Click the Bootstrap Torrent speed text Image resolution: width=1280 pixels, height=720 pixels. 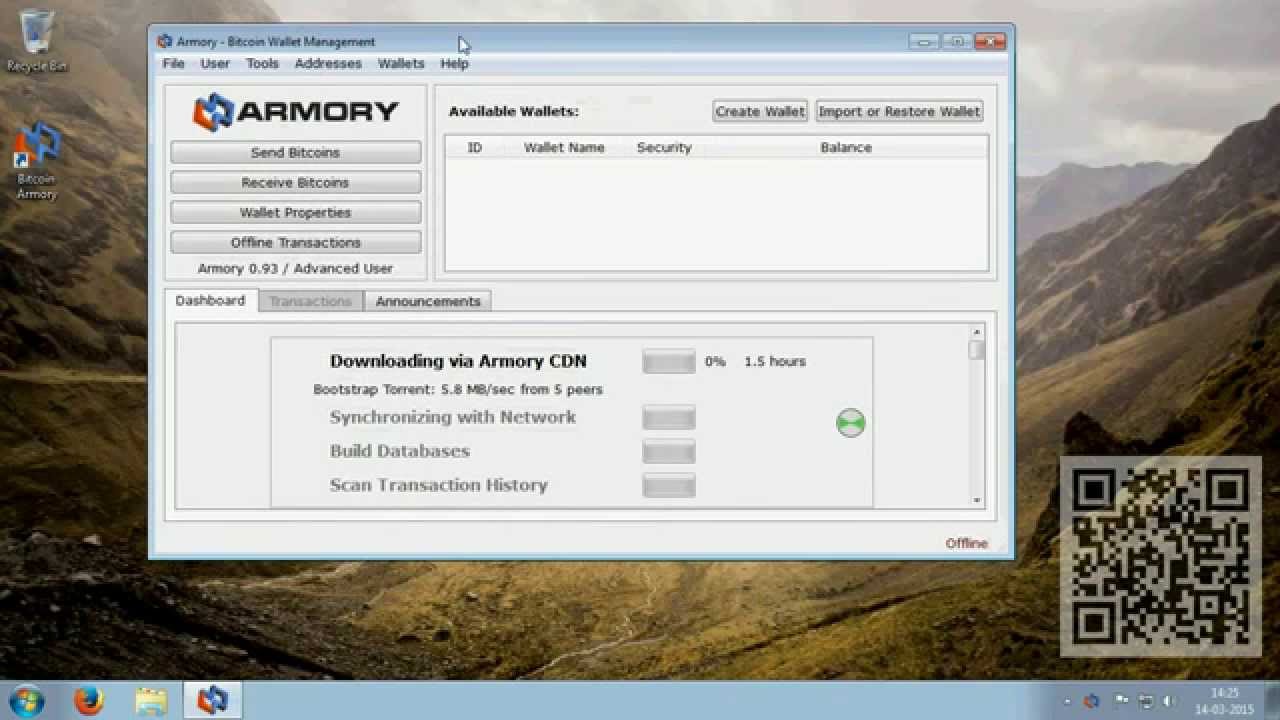(458, 389)
